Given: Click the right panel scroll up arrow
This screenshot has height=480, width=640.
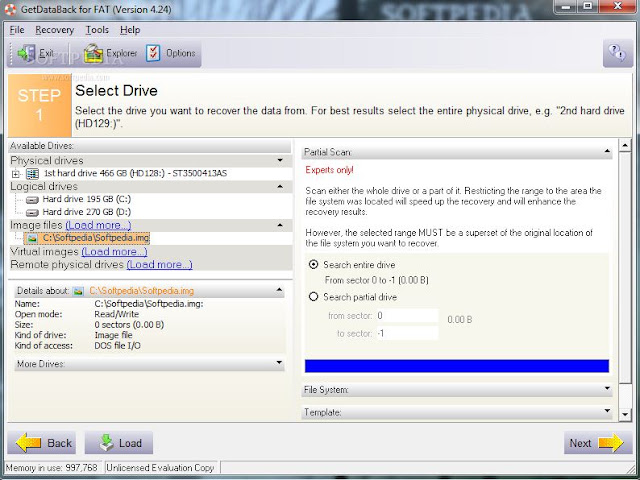Looking at the screenshot, I should 625,145.
